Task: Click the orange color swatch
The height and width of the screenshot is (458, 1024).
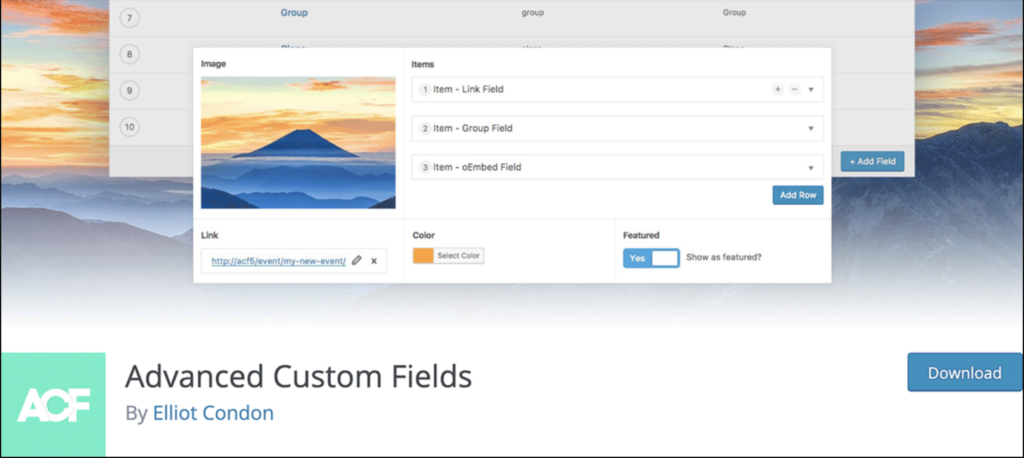Action: tap(423, 256)
